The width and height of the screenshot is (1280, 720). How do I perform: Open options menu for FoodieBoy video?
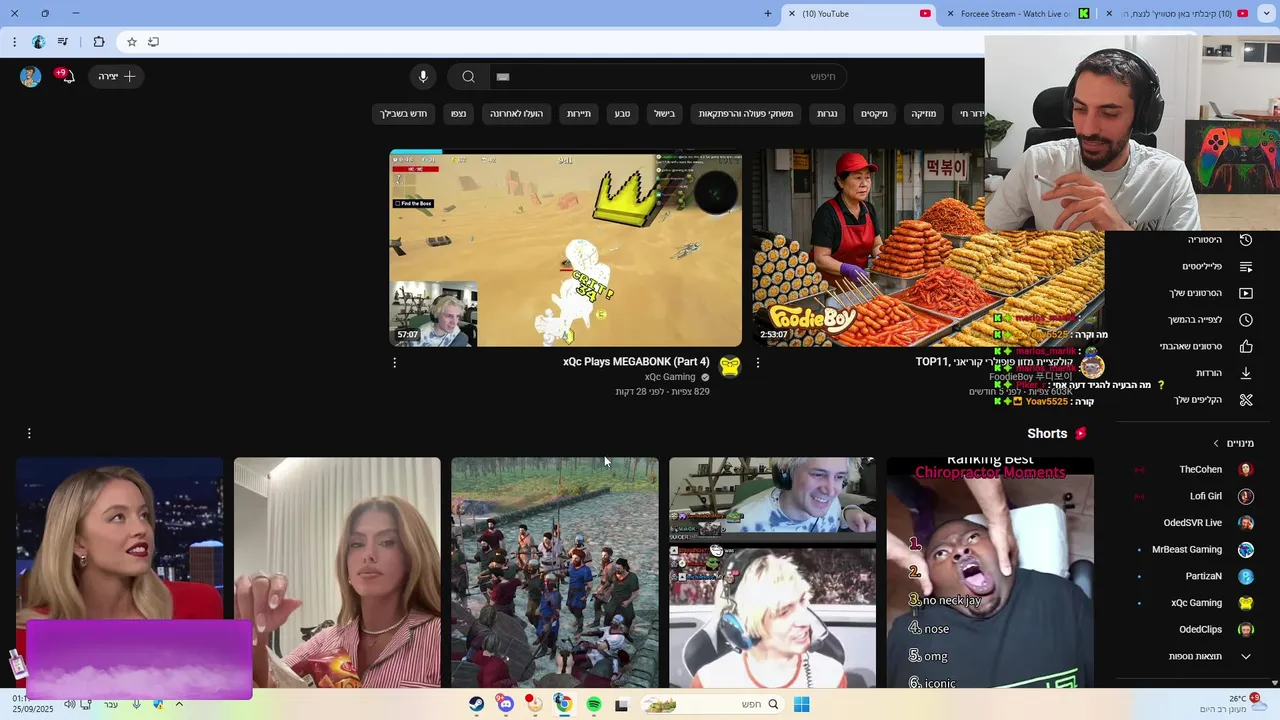(758, 363)
